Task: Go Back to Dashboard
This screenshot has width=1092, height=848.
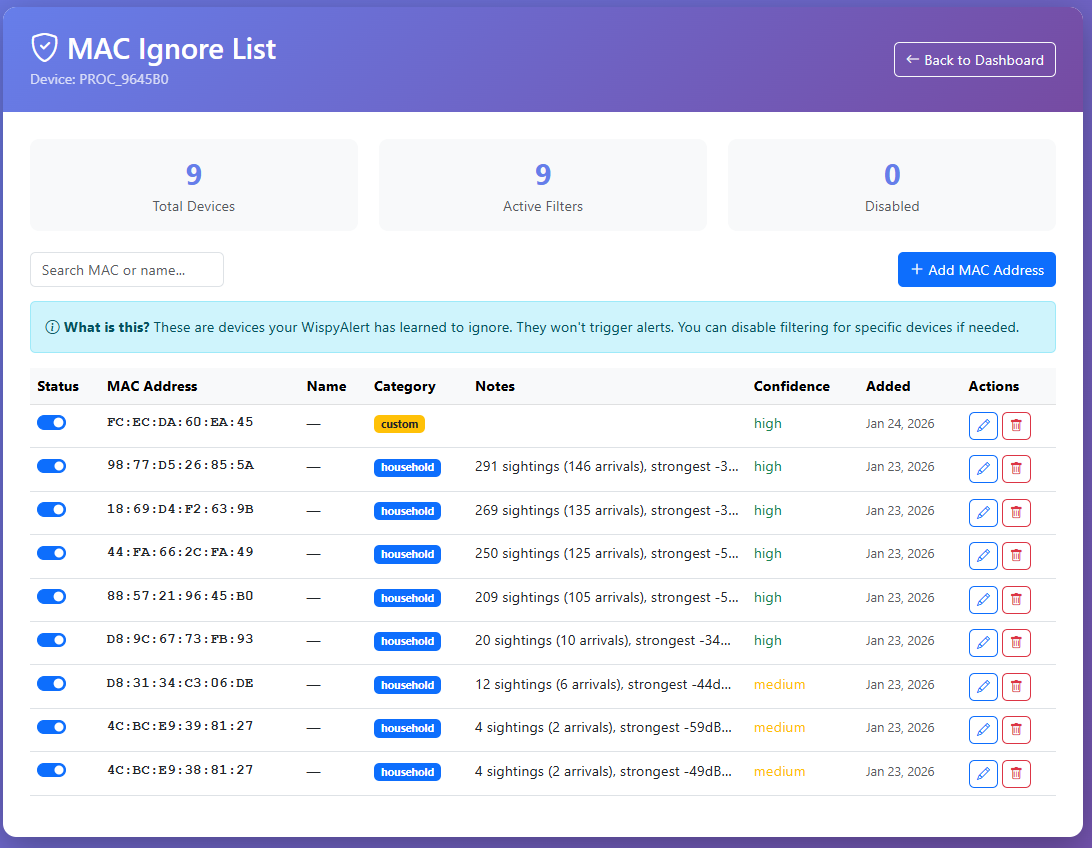Action: coord(974,59)
